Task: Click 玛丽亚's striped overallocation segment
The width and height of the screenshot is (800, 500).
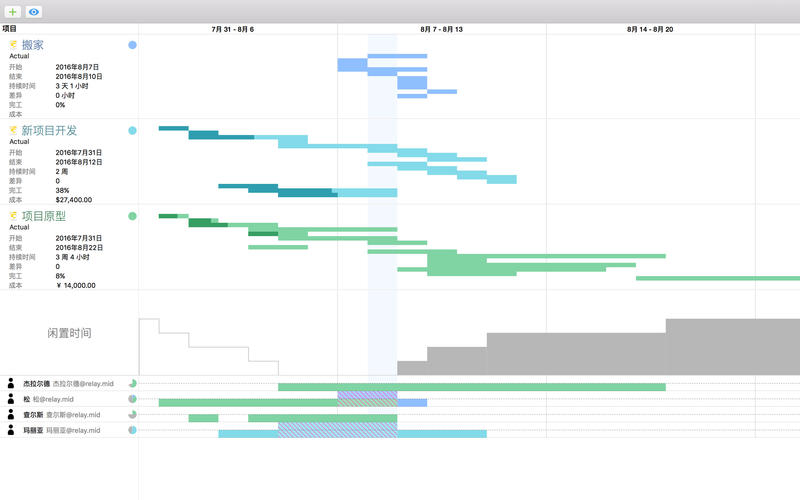Action: click(338, 430)
